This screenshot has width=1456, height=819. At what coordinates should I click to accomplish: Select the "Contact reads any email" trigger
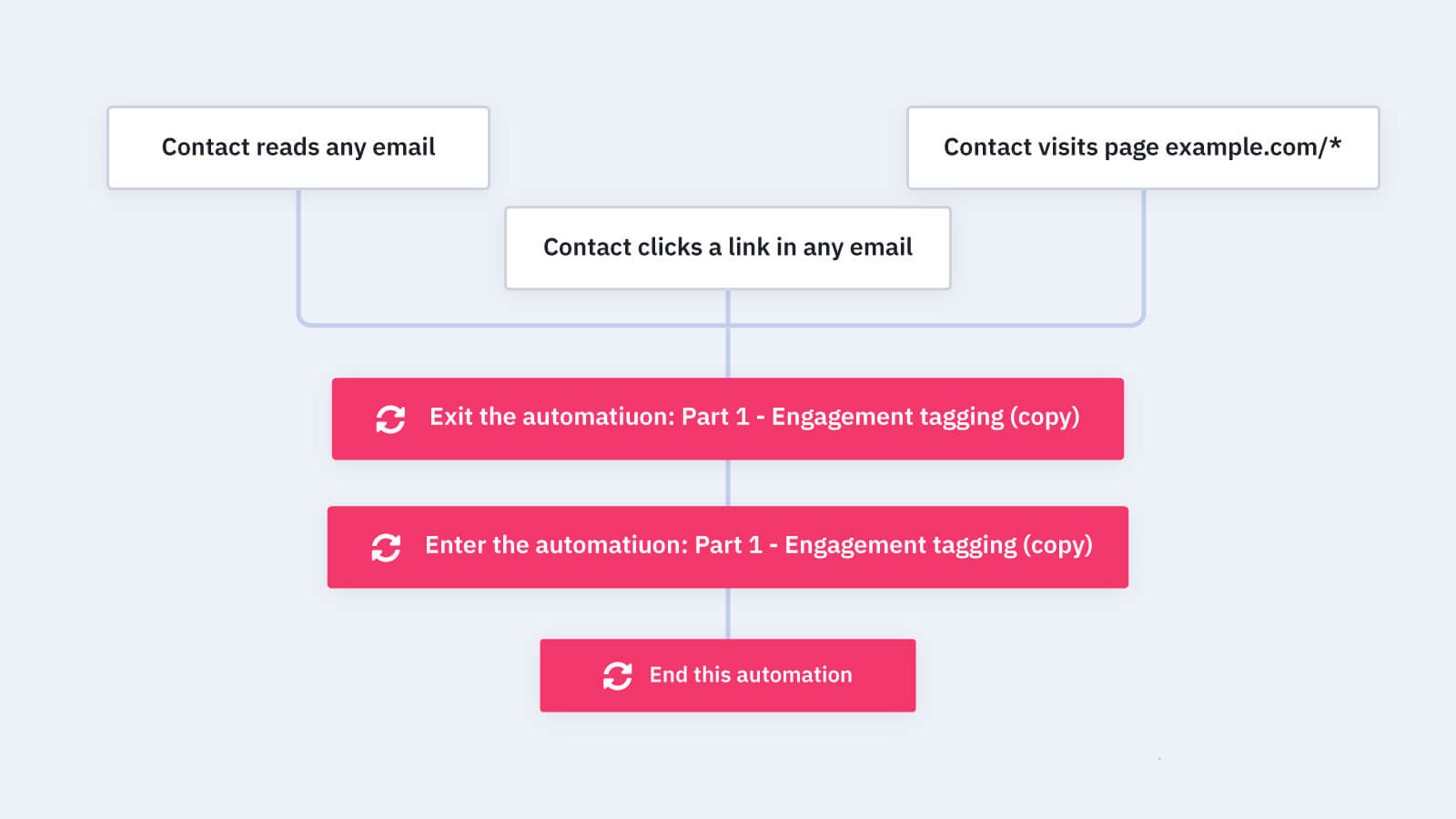pos(298,147)
